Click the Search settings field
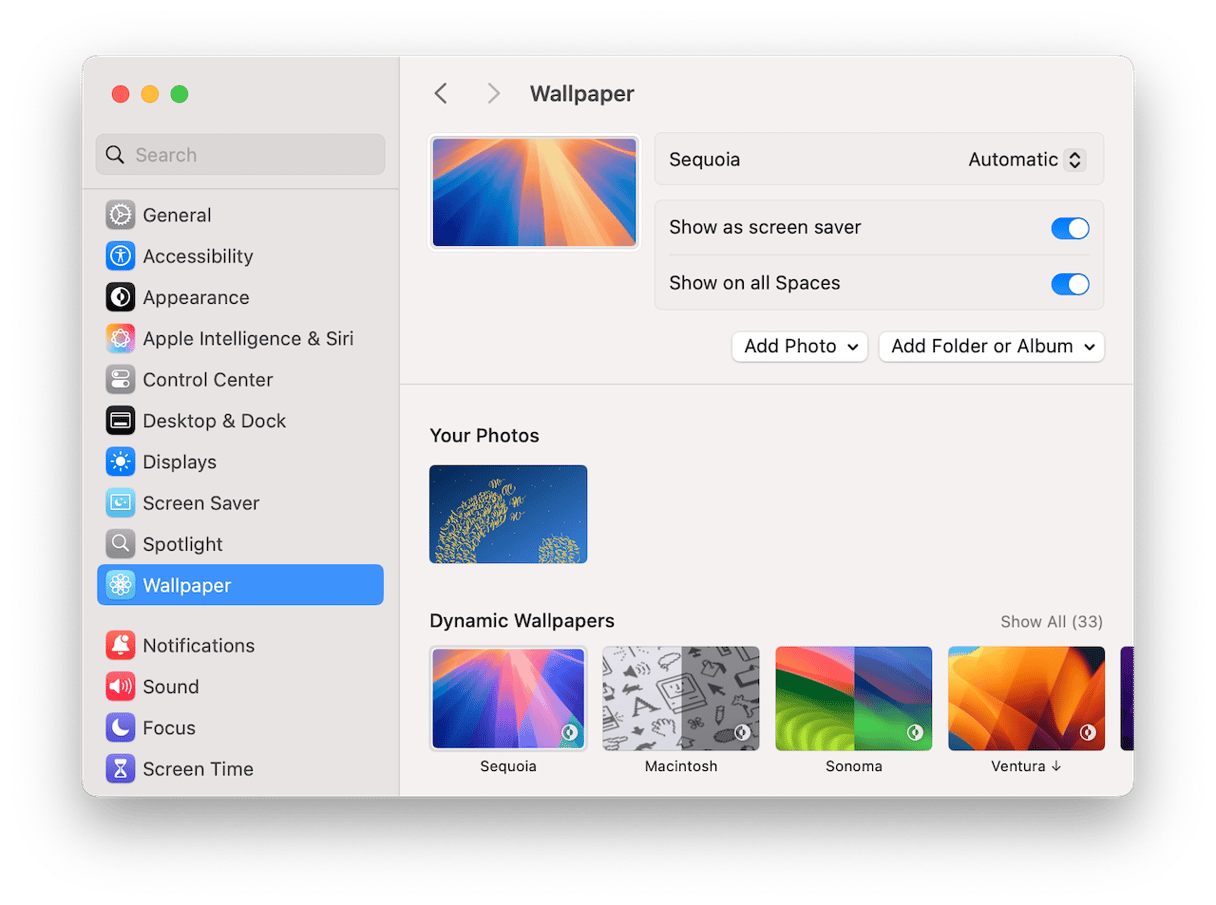The height and width of the screenshot is (905, 1216). click(240, 155)
